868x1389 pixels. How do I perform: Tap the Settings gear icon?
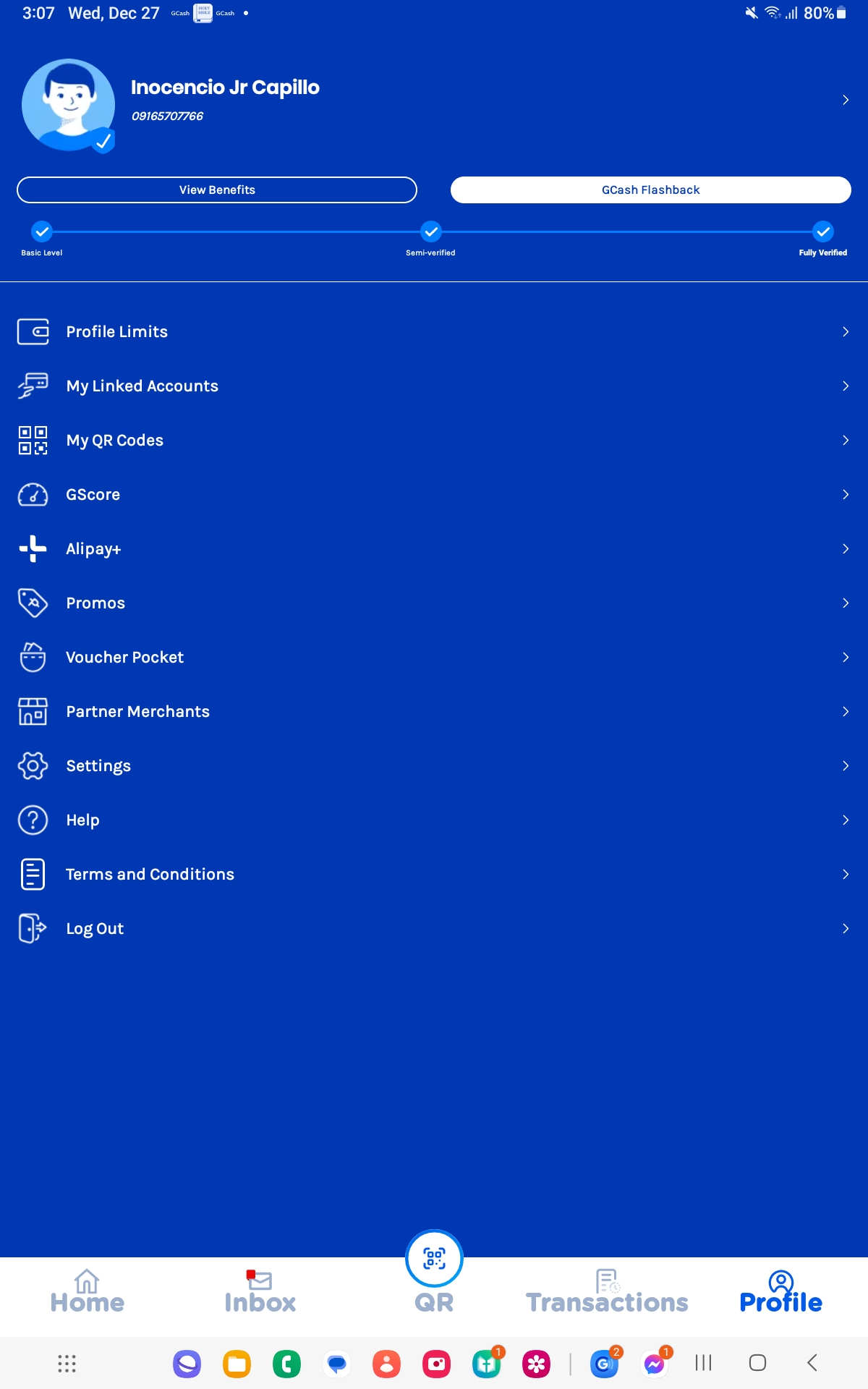[x=33, y=766]
